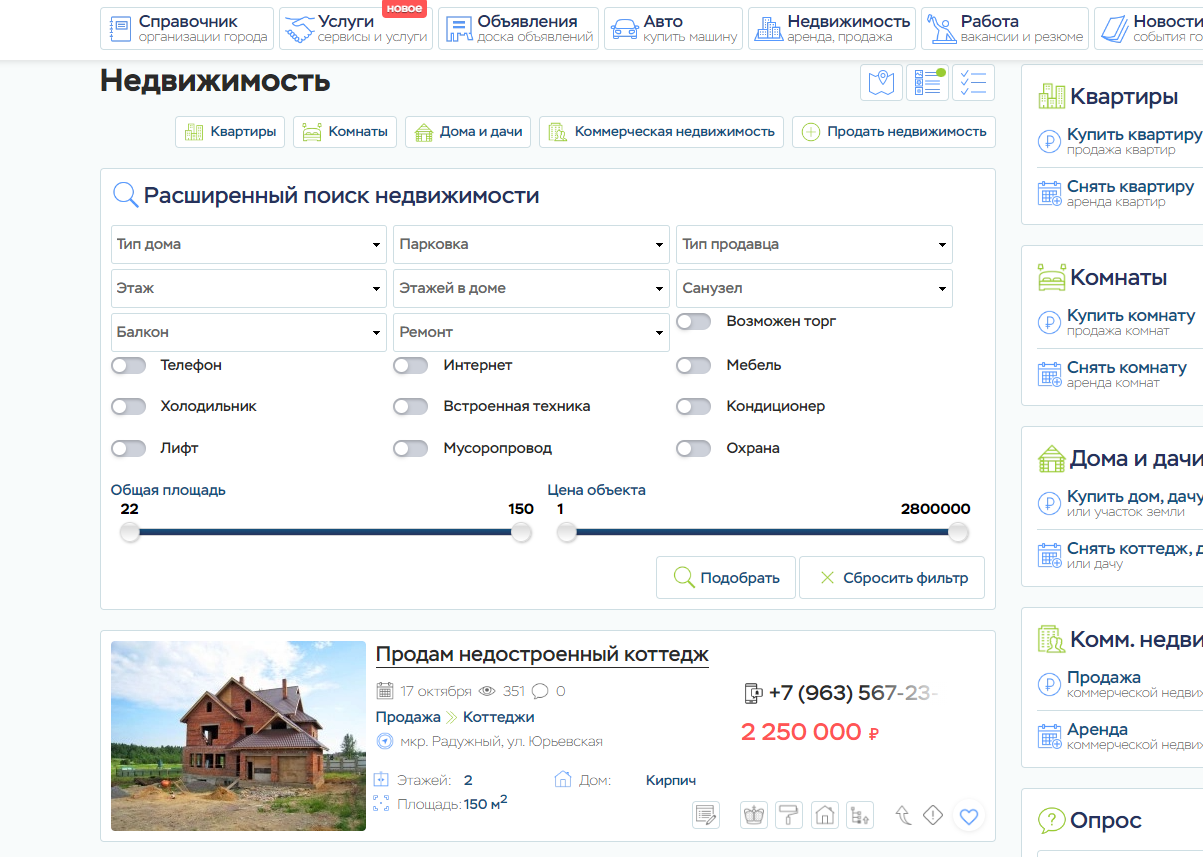Click the crown icon on cottage listing
Image resolution: width=1203 pixels, height=857 pixels.
[753, 816]
